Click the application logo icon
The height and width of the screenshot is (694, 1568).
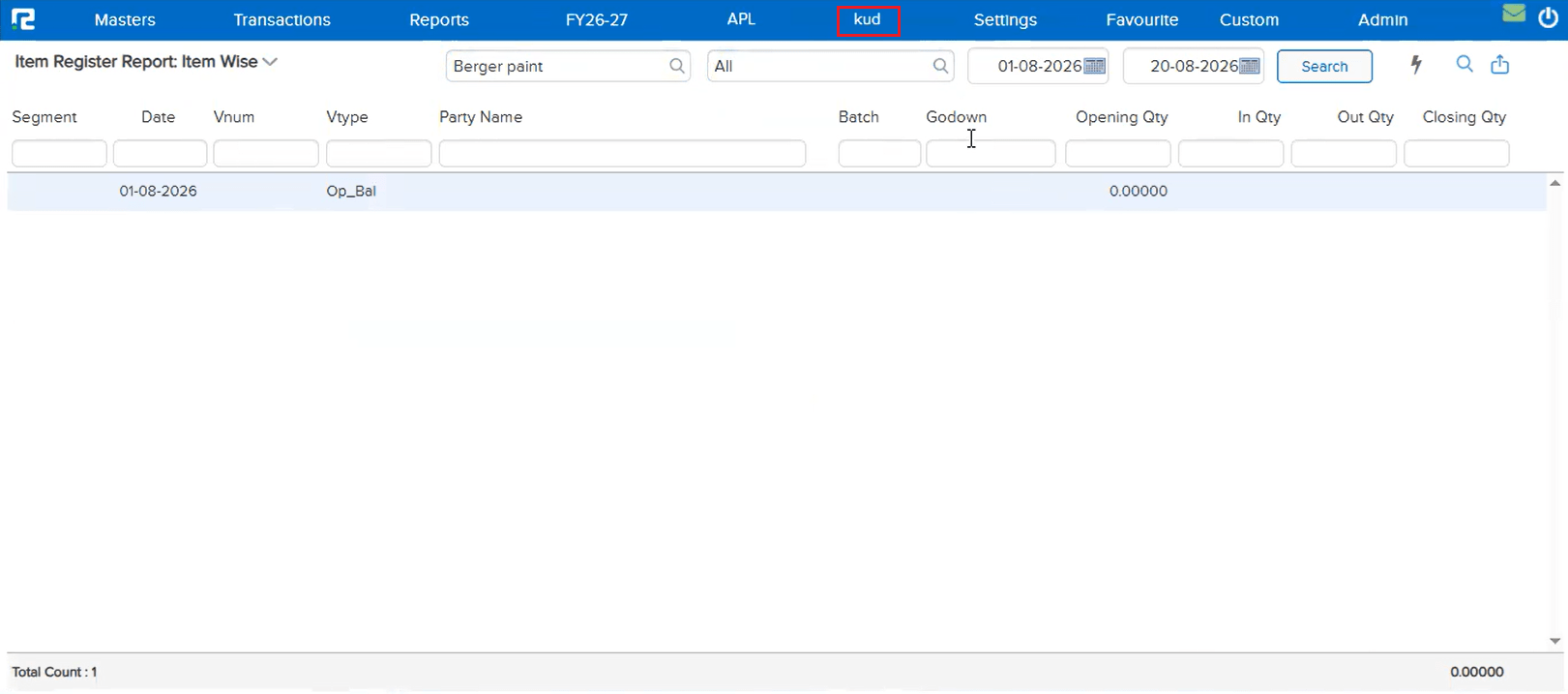[23, 19]
